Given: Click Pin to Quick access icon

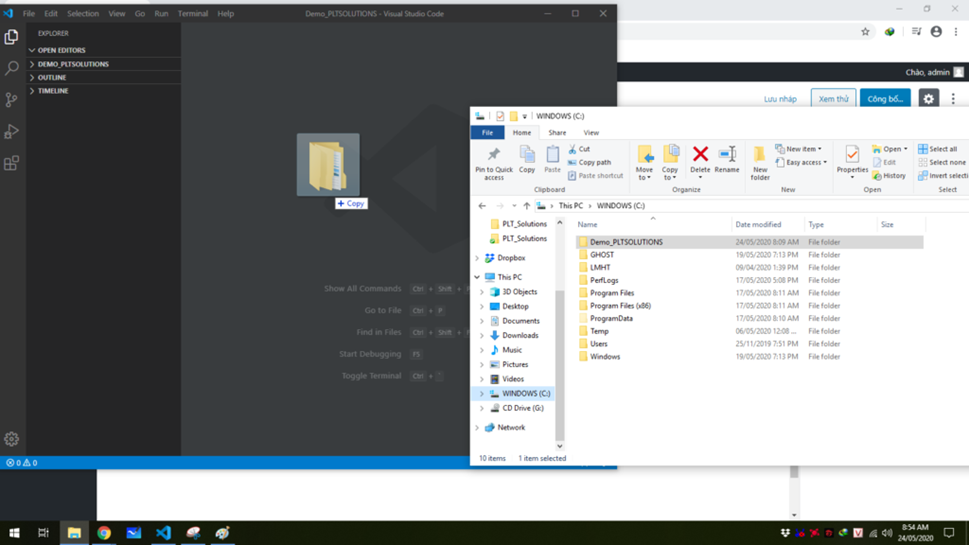Looking at the screenshot, I should pyautogui.click(x=494, y=162).
